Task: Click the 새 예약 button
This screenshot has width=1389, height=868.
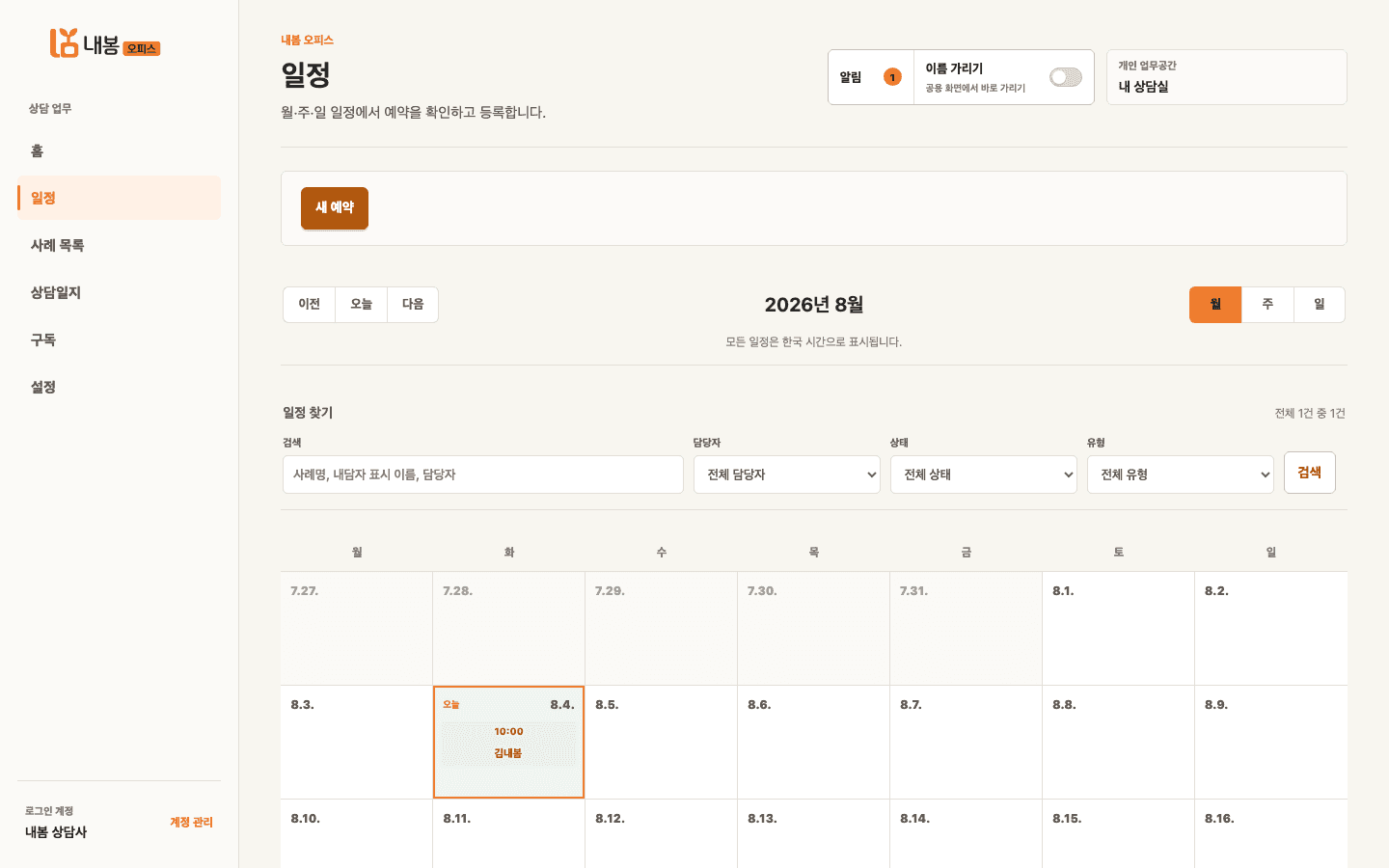Action: pyautogui.click(x=335, y=208)
